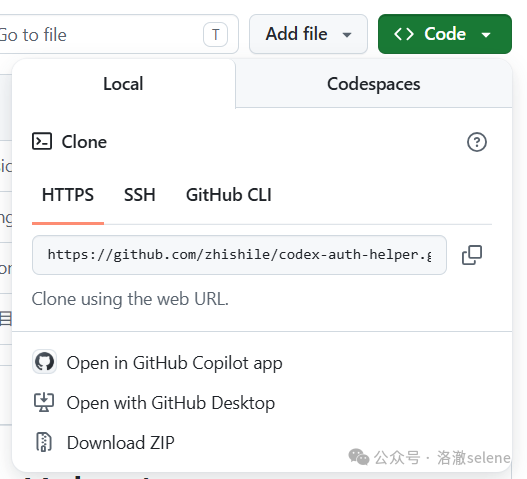Open the Add file menu
This screenshot has height=479, width=527.
pos(308,34)
